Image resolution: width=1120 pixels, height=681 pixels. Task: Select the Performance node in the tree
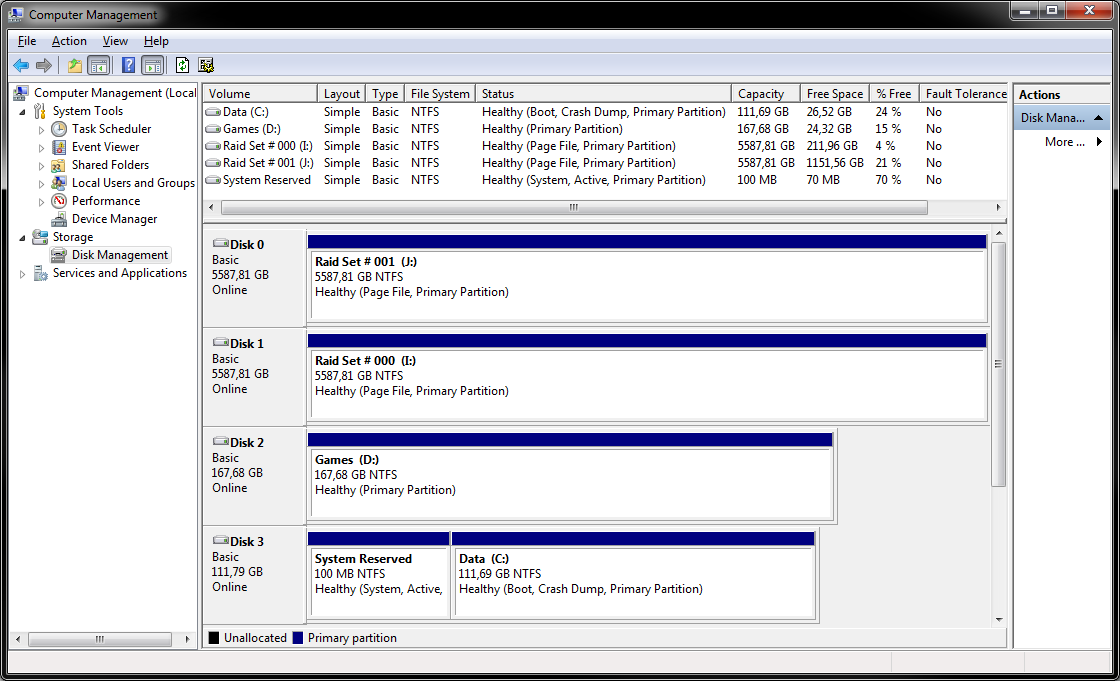(x=105, y=201)
